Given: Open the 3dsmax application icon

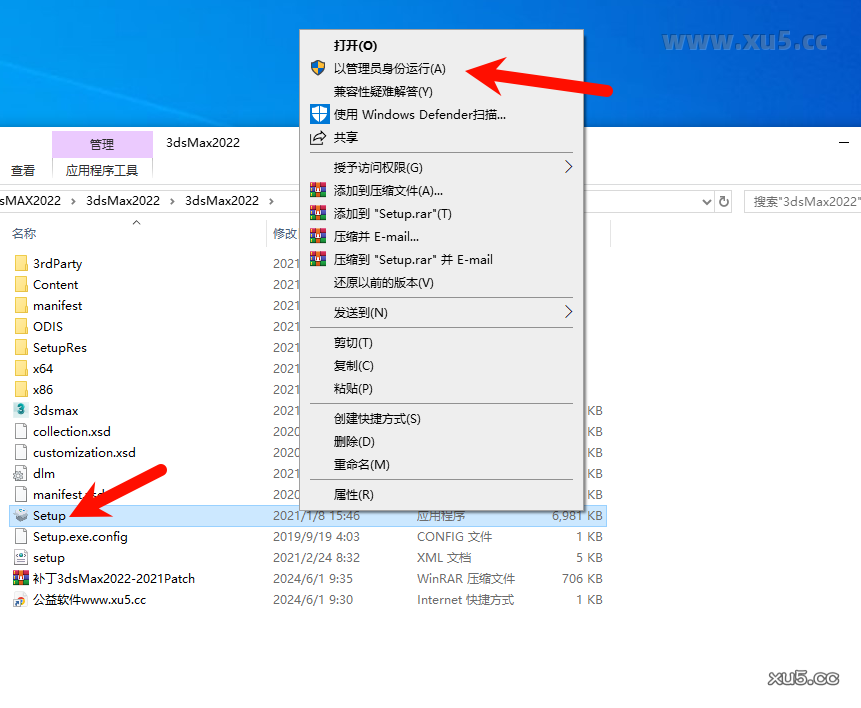Looking at the screenshot, I should (x=22, y=410).
